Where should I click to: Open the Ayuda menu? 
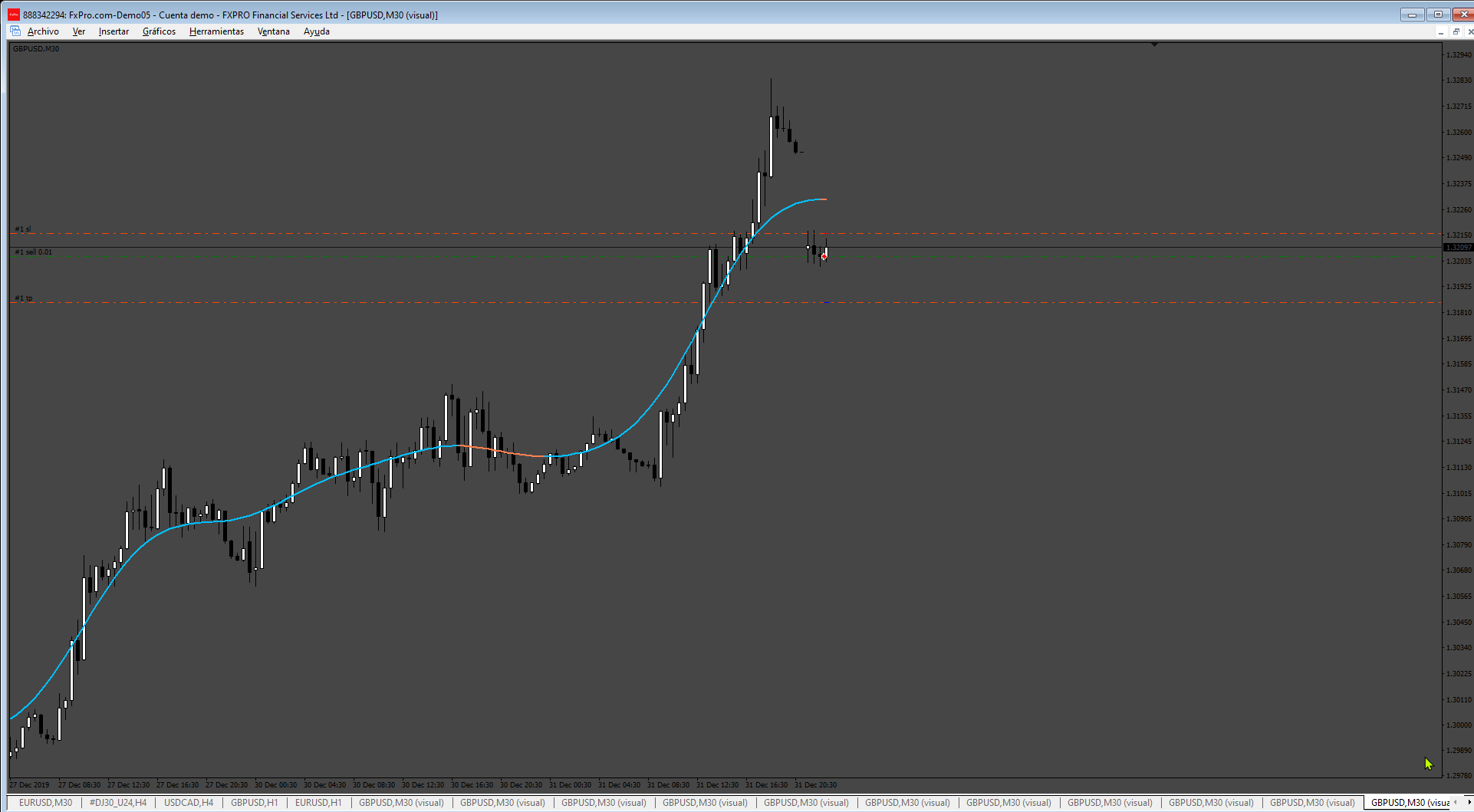(317, 31)
